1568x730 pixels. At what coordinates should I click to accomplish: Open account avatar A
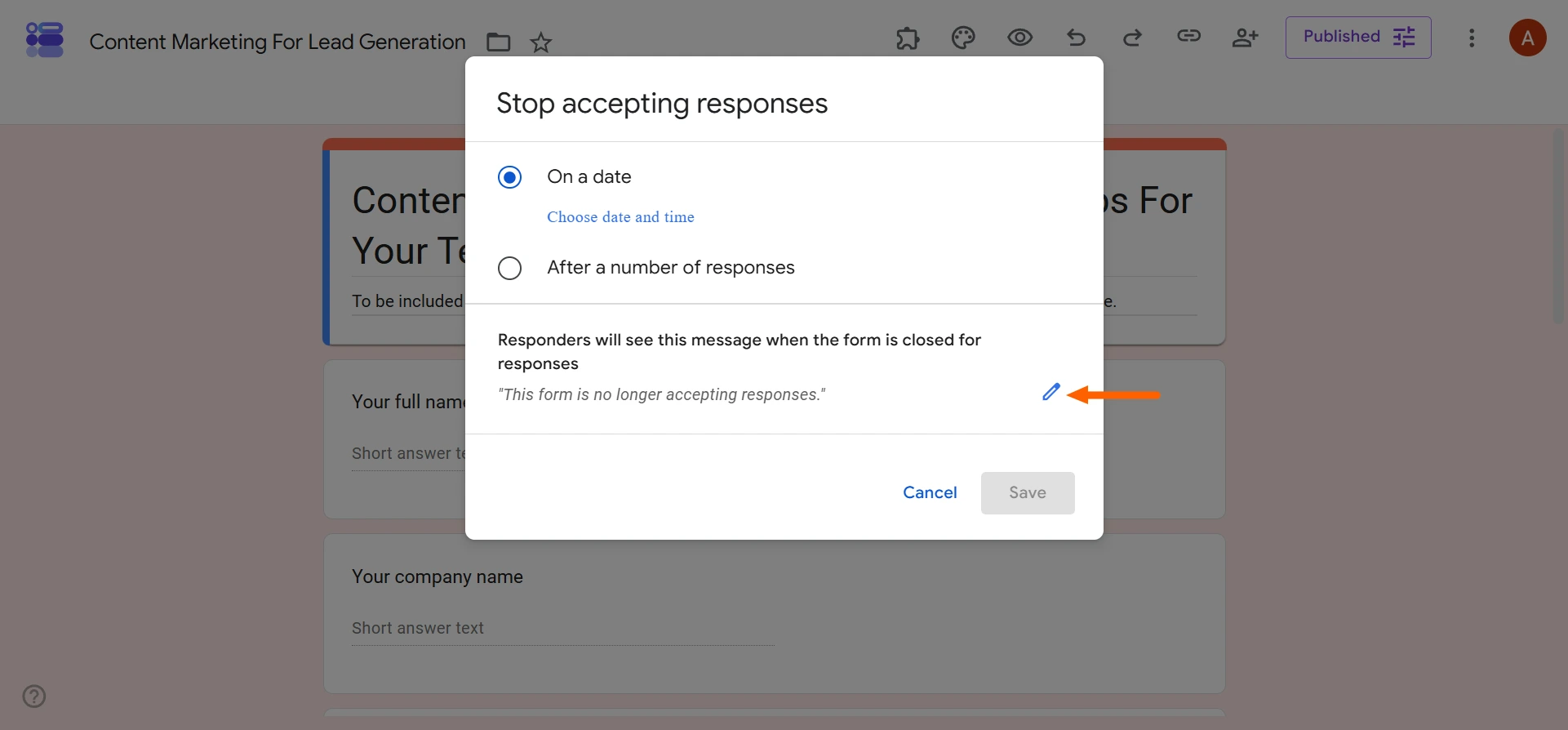point(1528,38)
